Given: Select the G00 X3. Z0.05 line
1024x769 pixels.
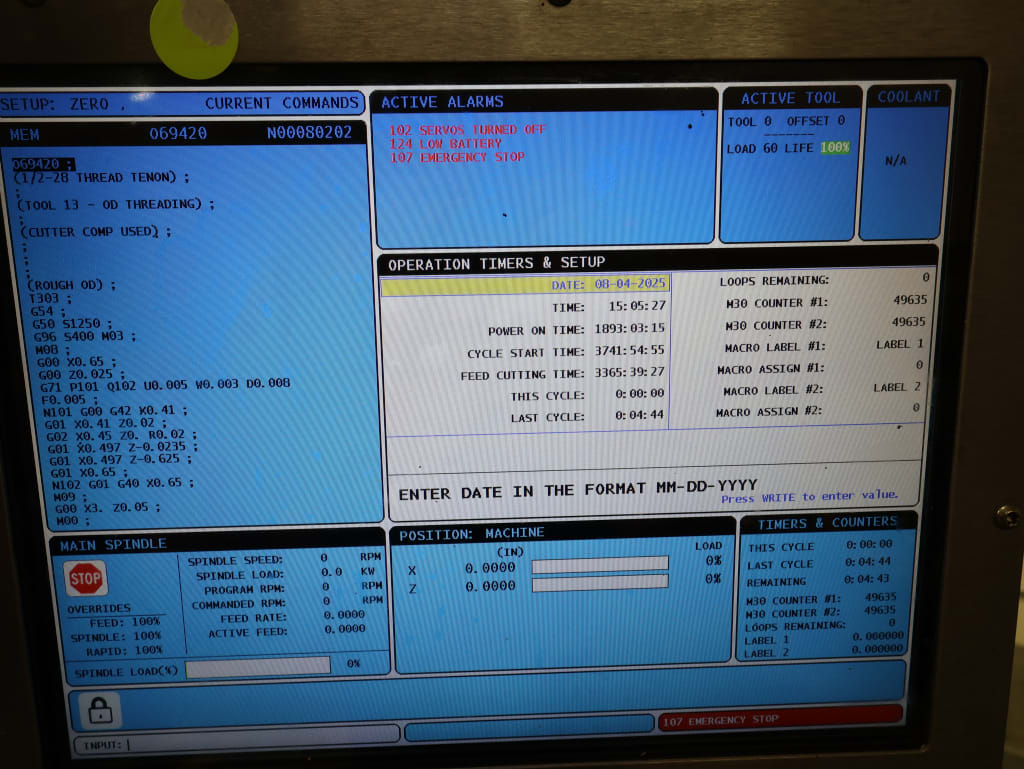Looking at the screenshot, I should click(108, 508).
